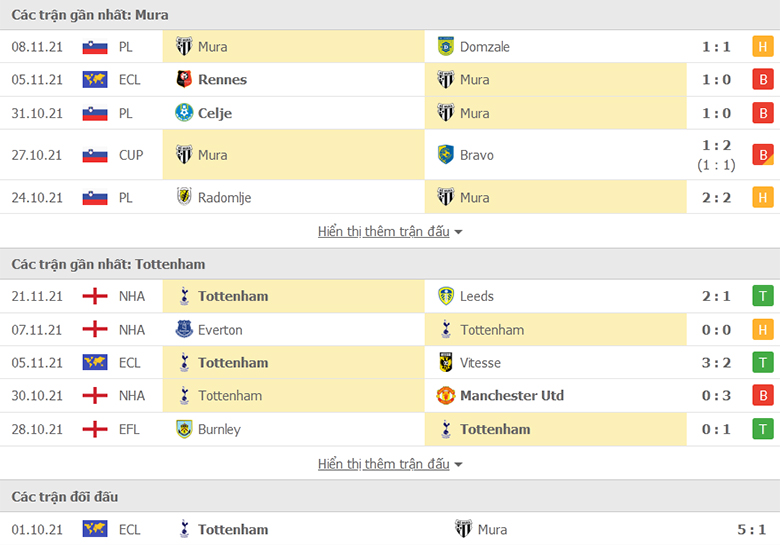Click the Leeds club crest
The image size is (780, 545).
[x=446, y=296]
